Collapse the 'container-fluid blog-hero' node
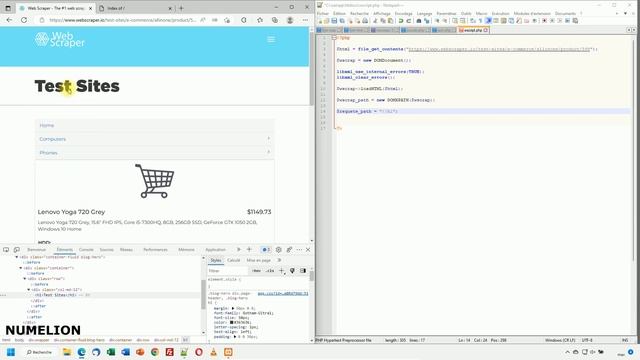 [17, 257]
